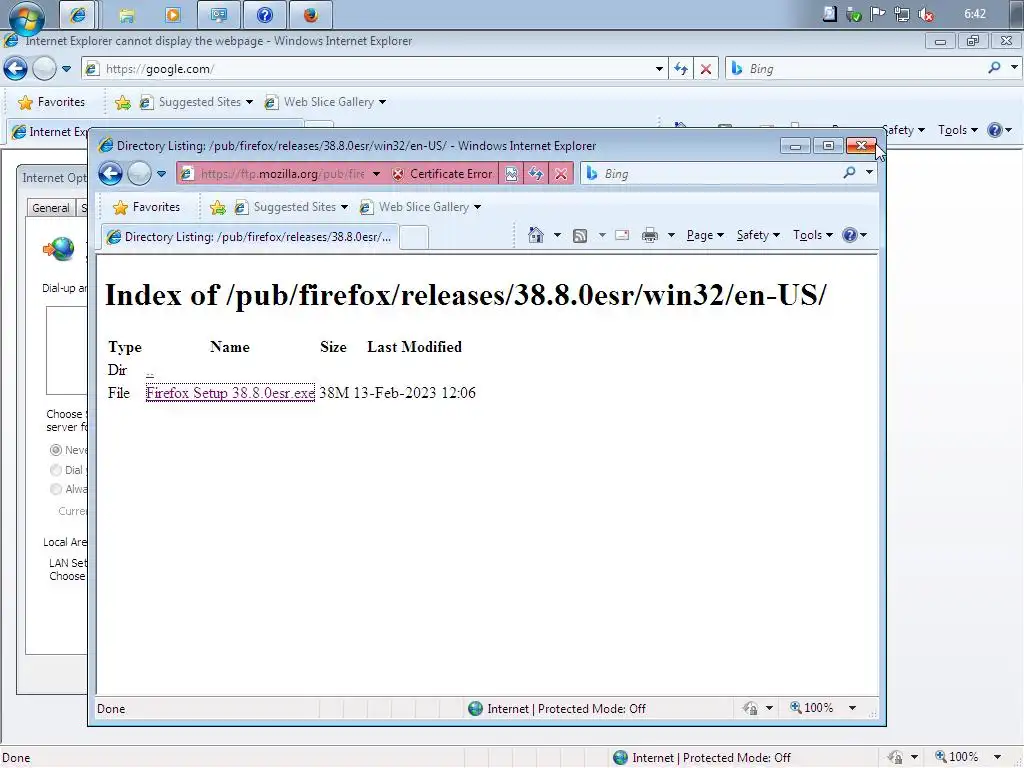Viewport: 1024px width, 768px height.
Task: Open Favorites in the background IE window
Action: click(x=52, y=102)
